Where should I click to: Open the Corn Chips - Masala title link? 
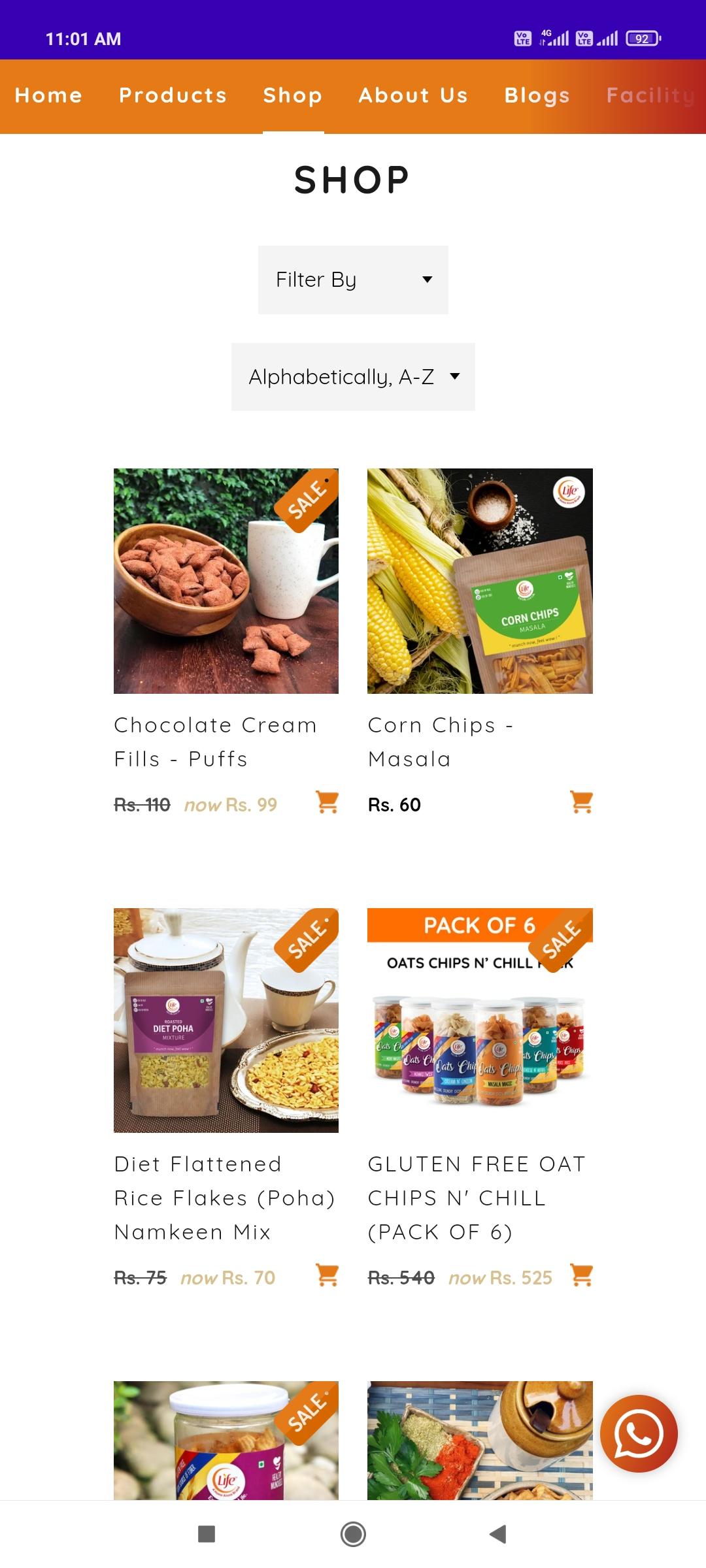(441, 742)
